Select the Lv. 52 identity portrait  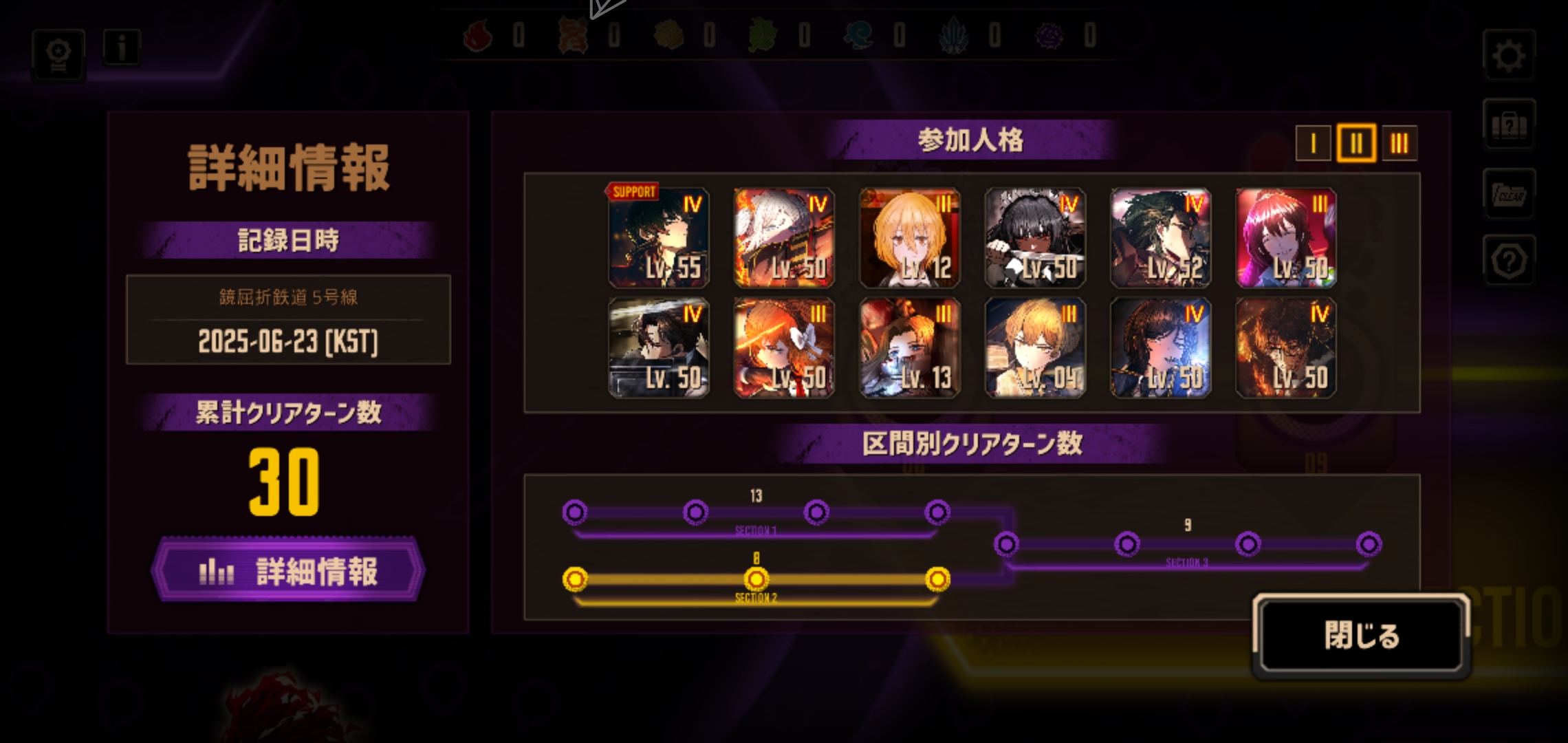coord(1161,237)
